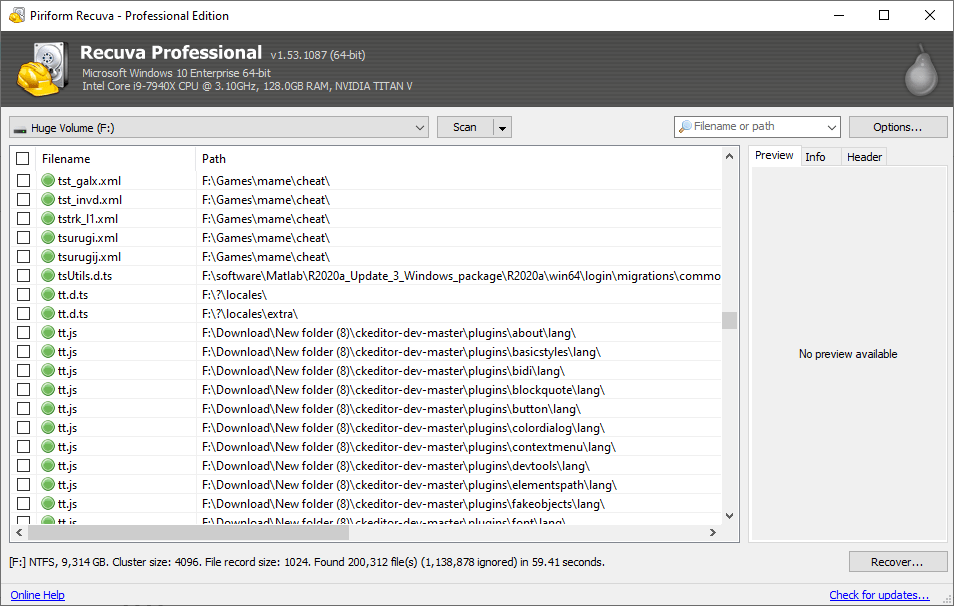Screen dimensions: 954x606
Task: Start a scan with the Scan button
Action: tap(465, 127)
